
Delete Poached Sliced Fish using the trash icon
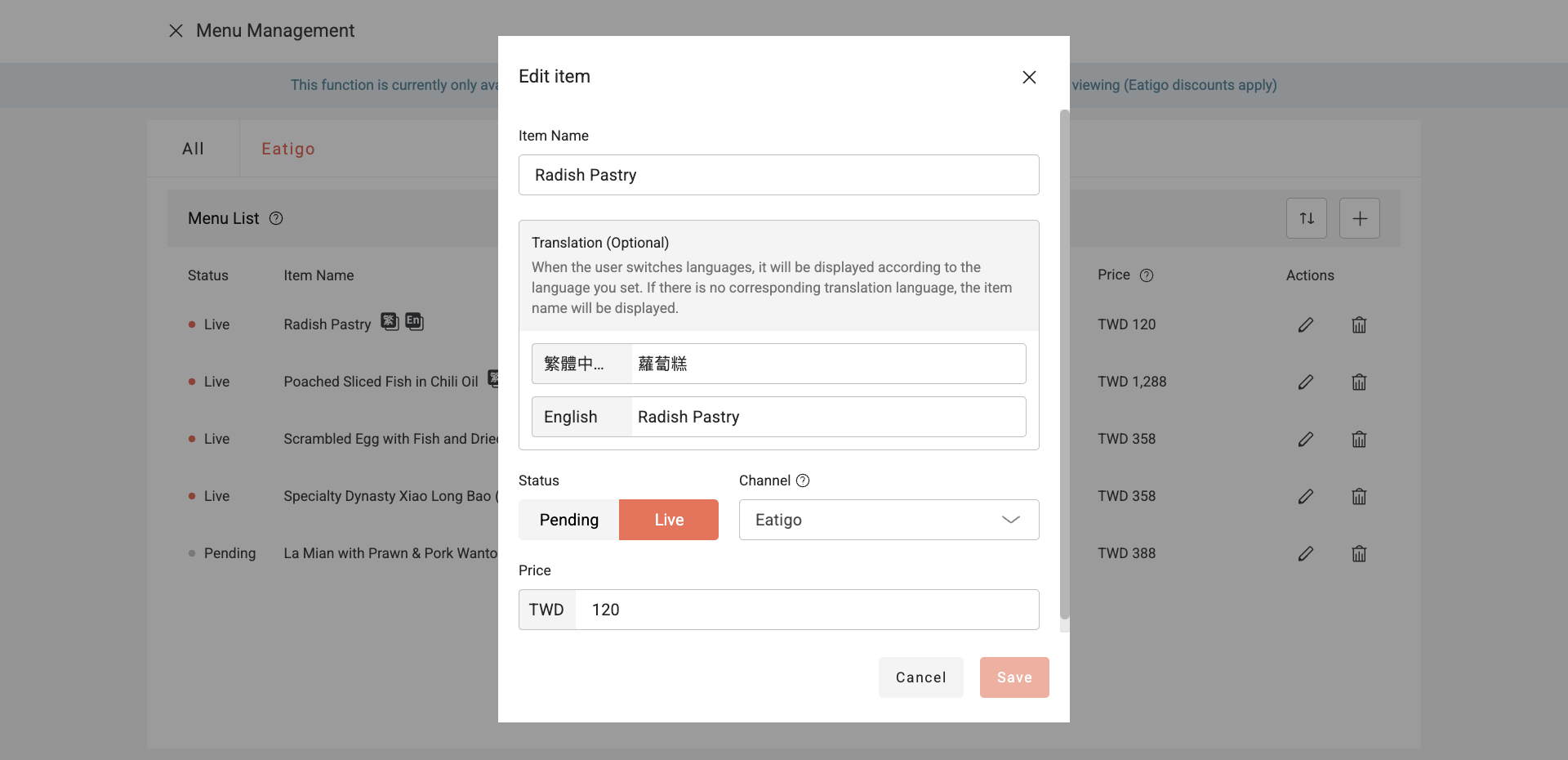click(x=1359, y=382)
